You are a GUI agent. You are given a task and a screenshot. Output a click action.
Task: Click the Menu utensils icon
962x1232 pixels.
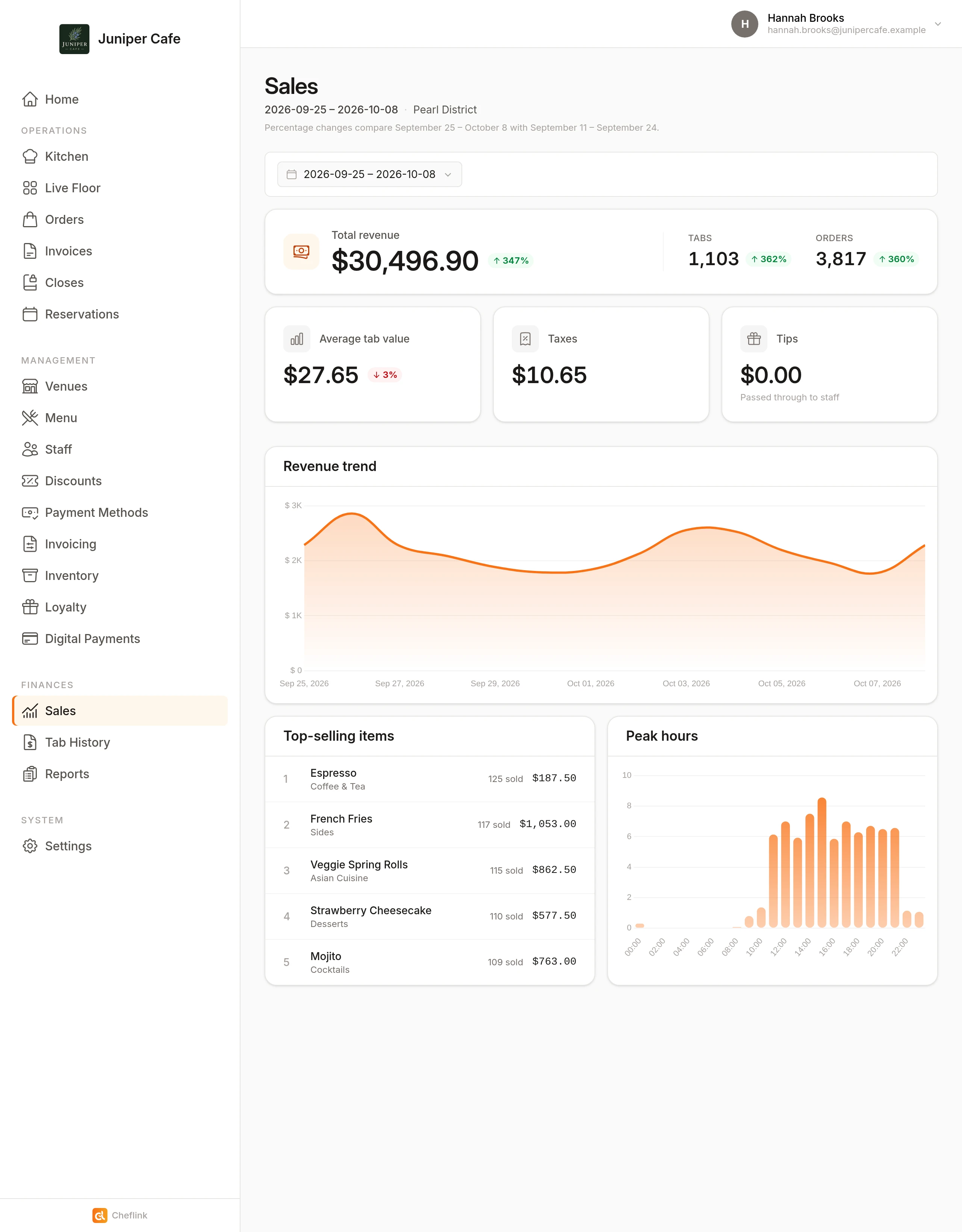click(x=30, y=418)
